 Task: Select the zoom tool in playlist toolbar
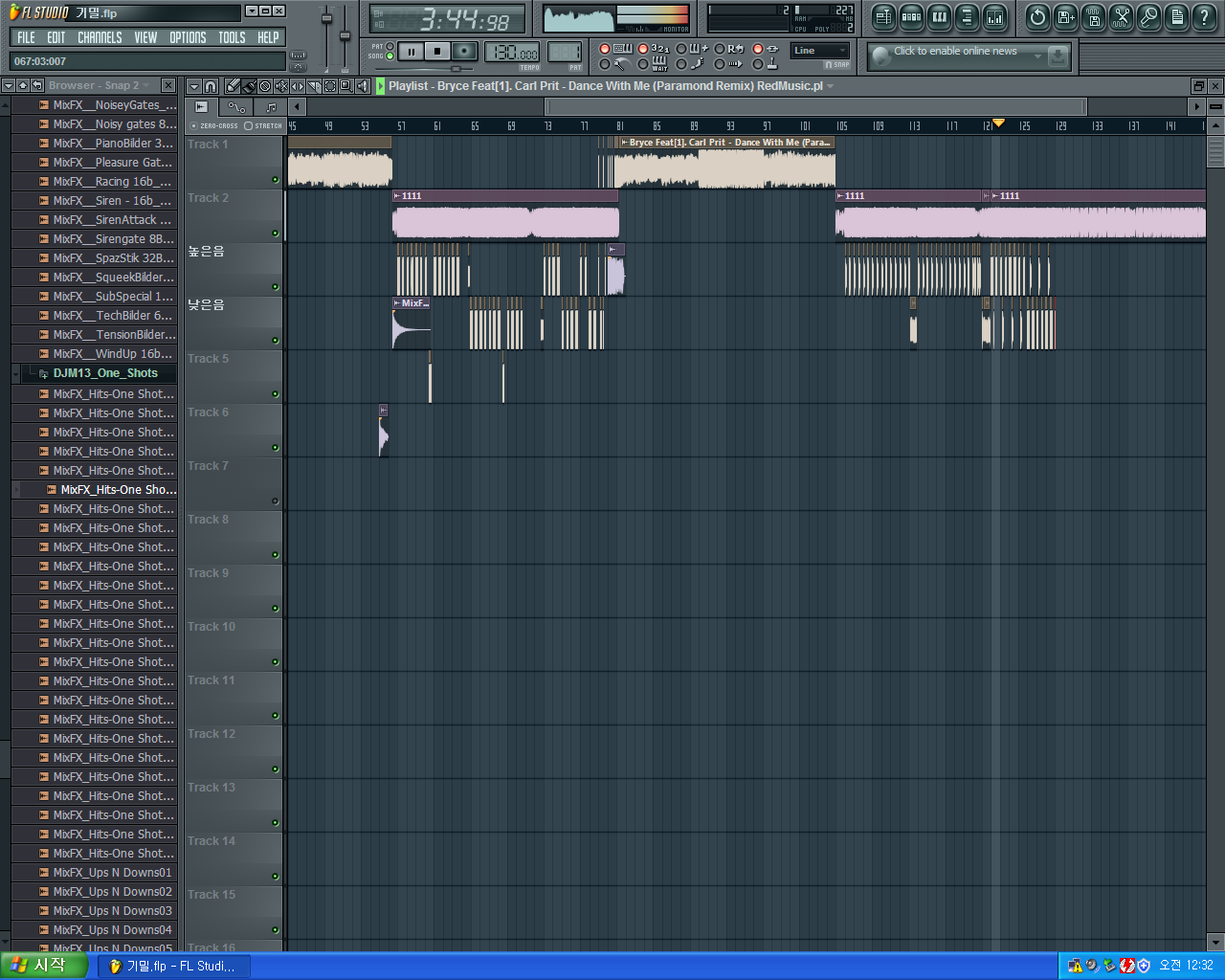[x=346, y=86]
